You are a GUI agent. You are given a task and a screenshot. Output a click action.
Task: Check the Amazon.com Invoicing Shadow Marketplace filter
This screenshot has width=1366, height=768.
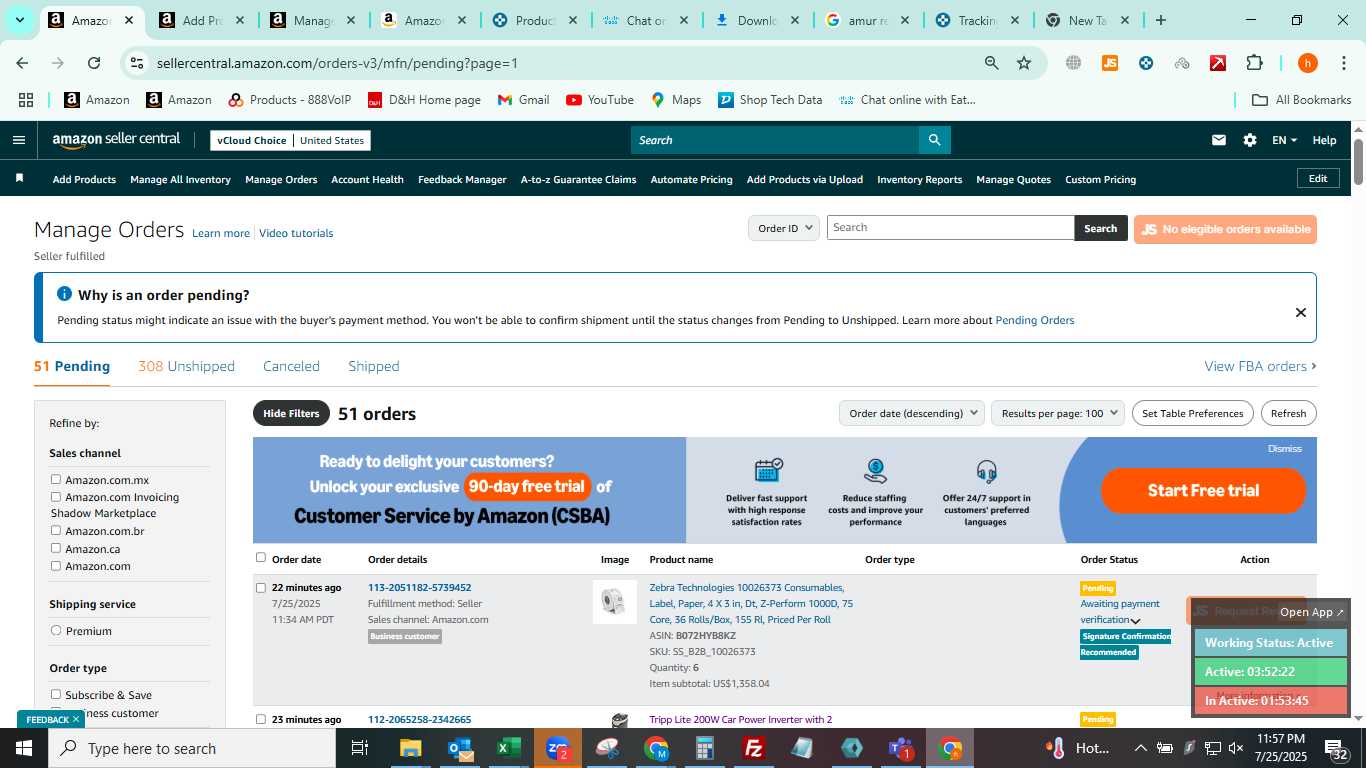[x=56, y=497]
